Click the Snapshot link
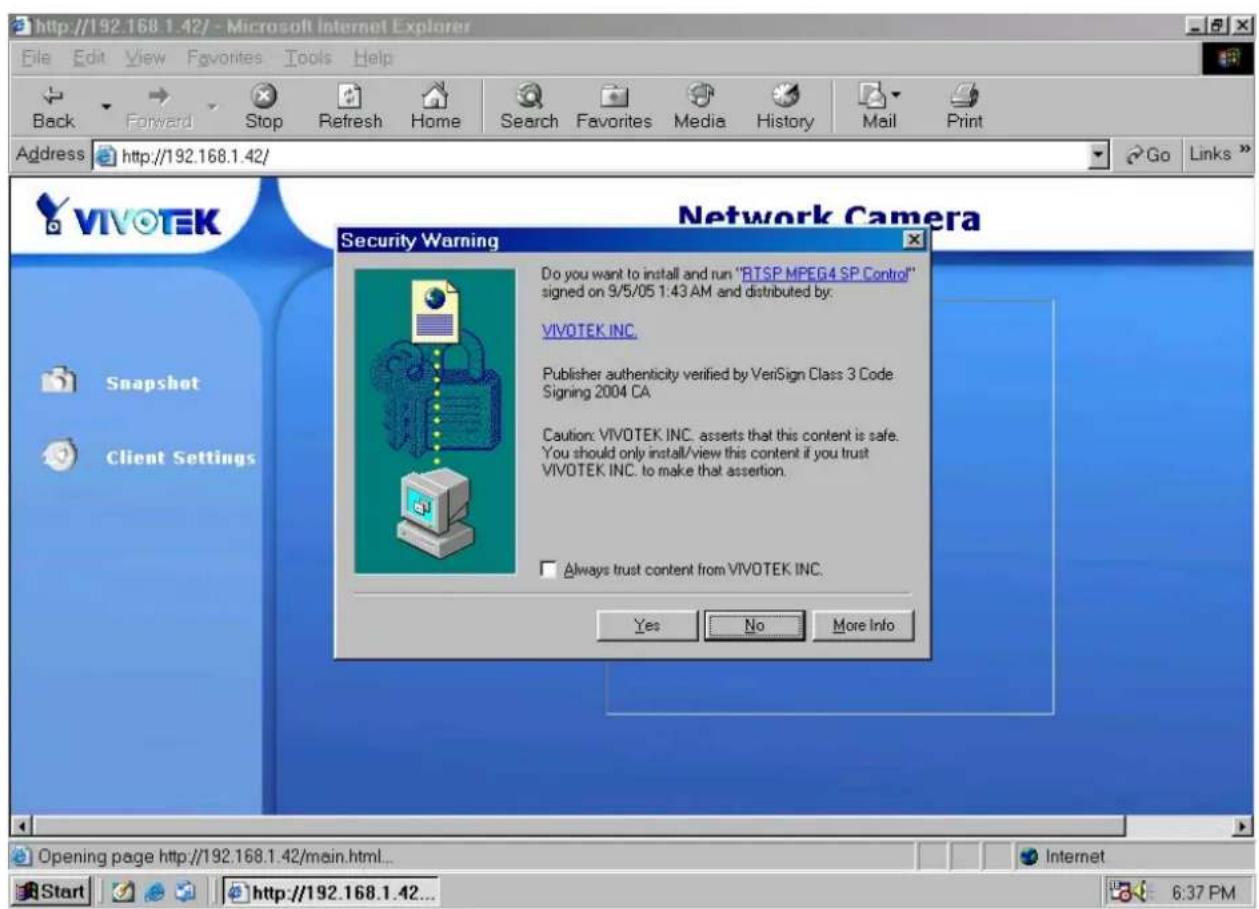Viewport: 1259px width, 909px height. coord(153,383)
